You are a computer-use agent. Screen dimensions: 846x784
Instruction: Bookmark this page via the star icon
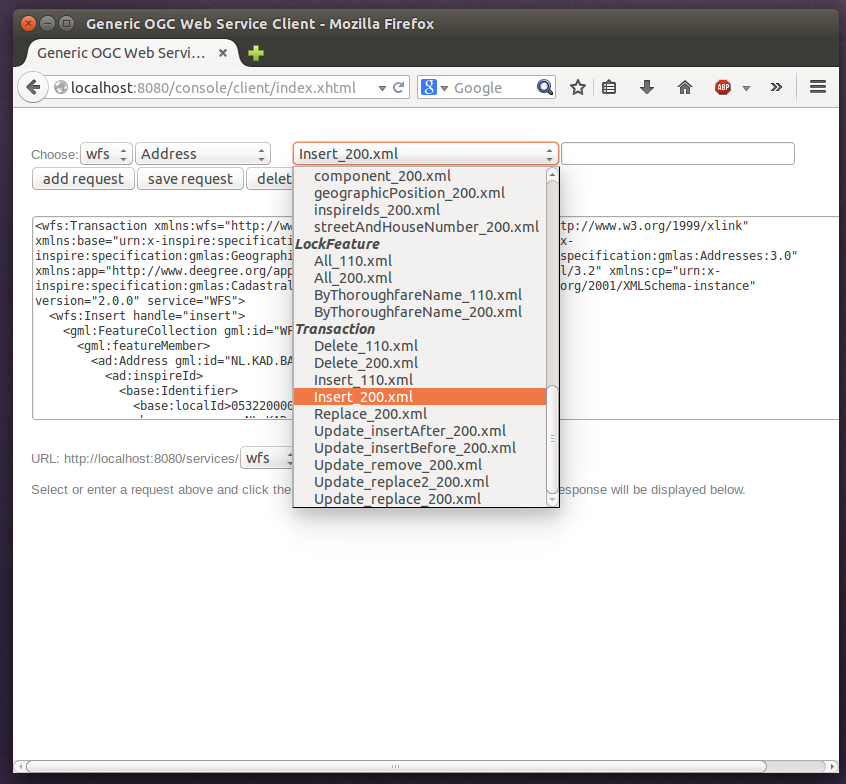pyautogui.click(x=577, y=87)
